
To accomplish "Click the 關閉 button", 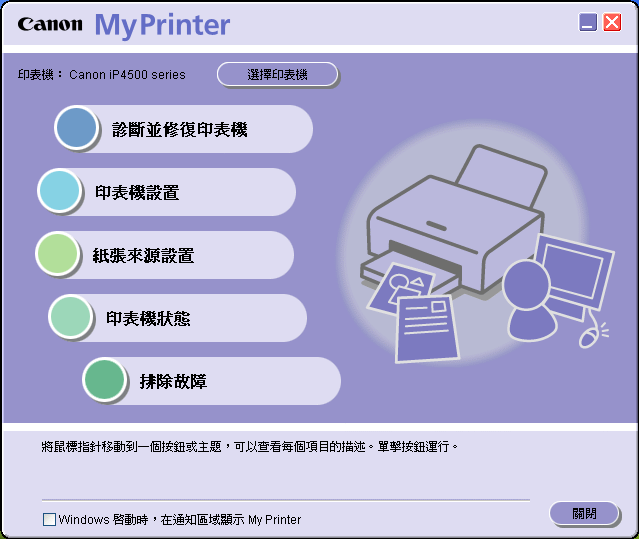I will point(584,513).
